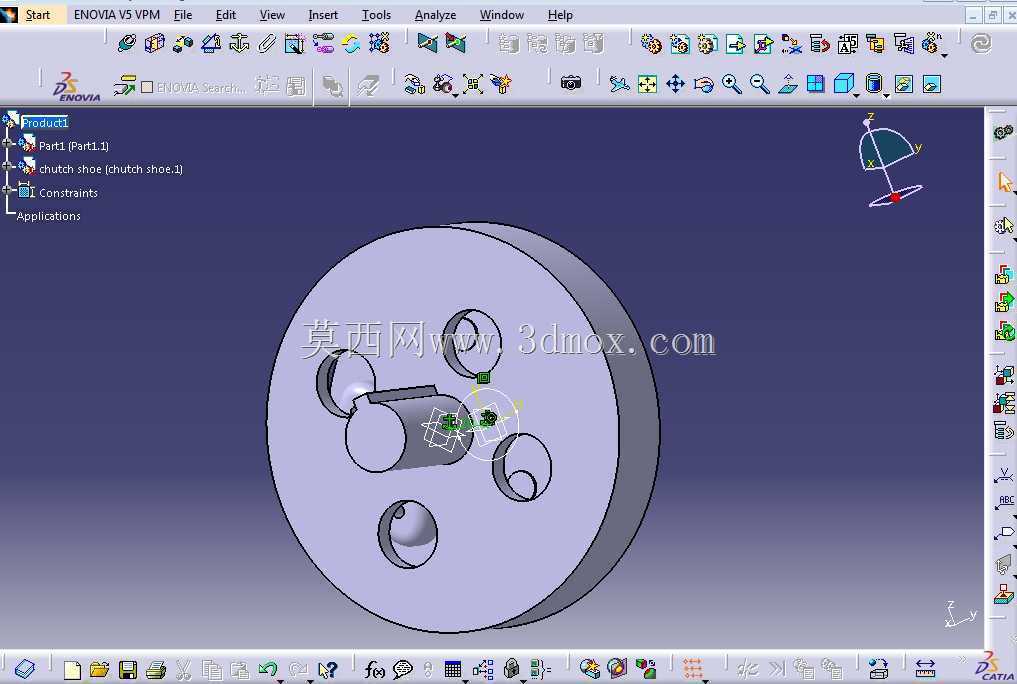This screenshot has width=1017, height=684.
Task: Click the Zoom Out magnifier
Action: coord(760,84)
